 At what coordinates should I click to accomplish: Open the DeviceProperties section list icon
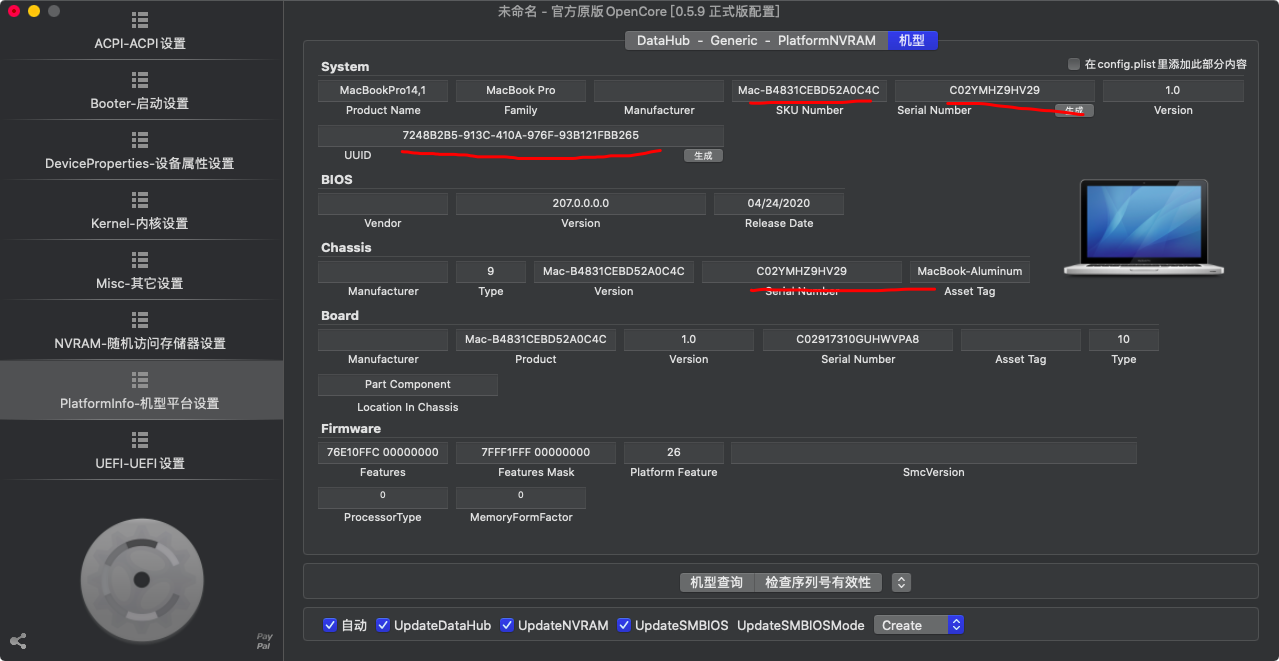coord(140,140)
